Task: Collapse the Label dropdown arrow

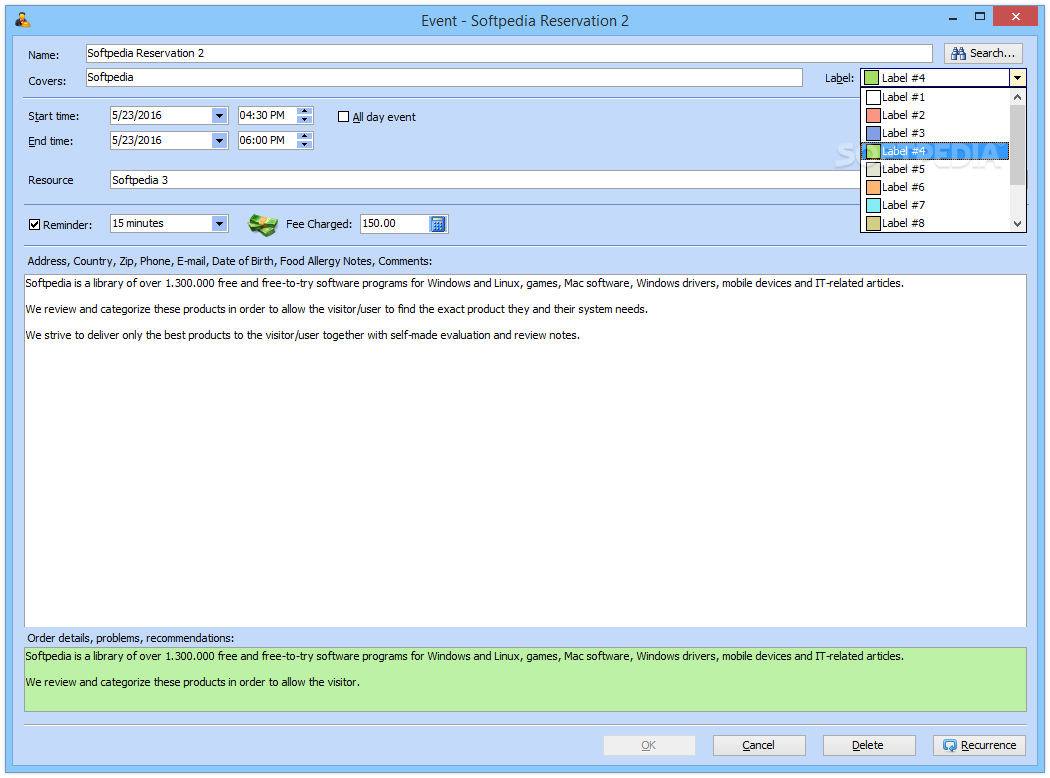Action: point(1017,78)
